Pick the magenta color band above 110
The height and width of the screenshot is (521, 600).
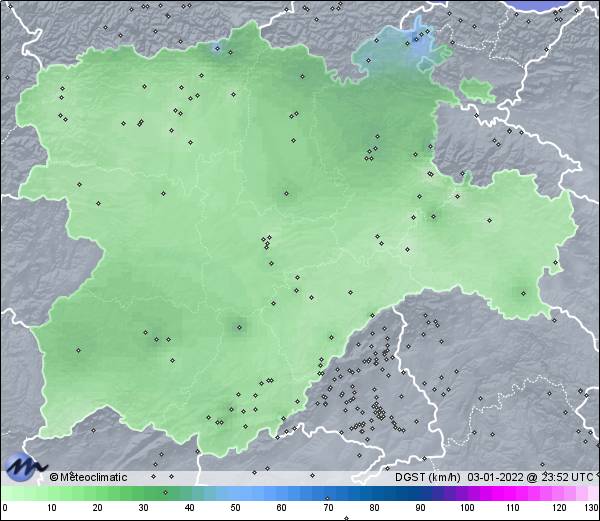coord(511,493)
